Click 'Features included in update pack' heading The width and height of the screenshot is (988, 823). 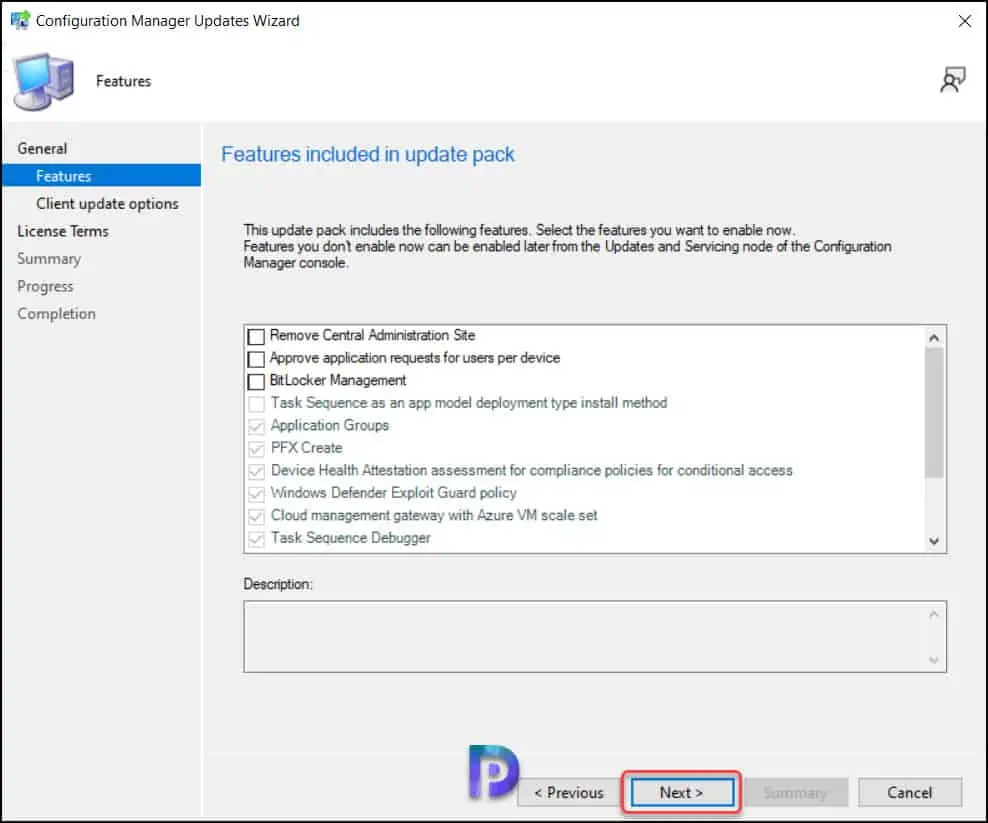click(368, 154)
